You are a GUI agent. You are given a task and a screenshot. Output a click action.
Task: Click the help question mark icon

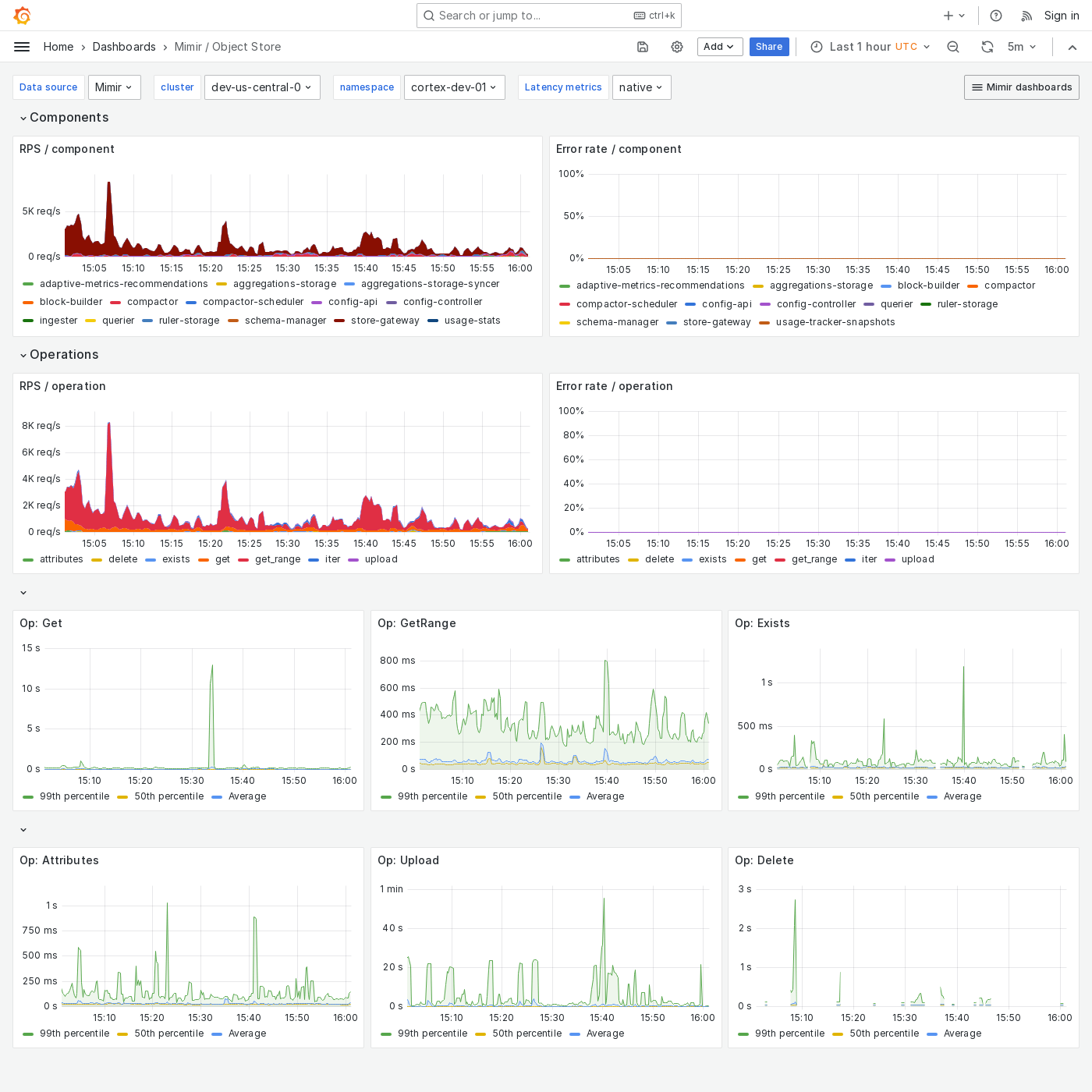(x=996, y=16)
